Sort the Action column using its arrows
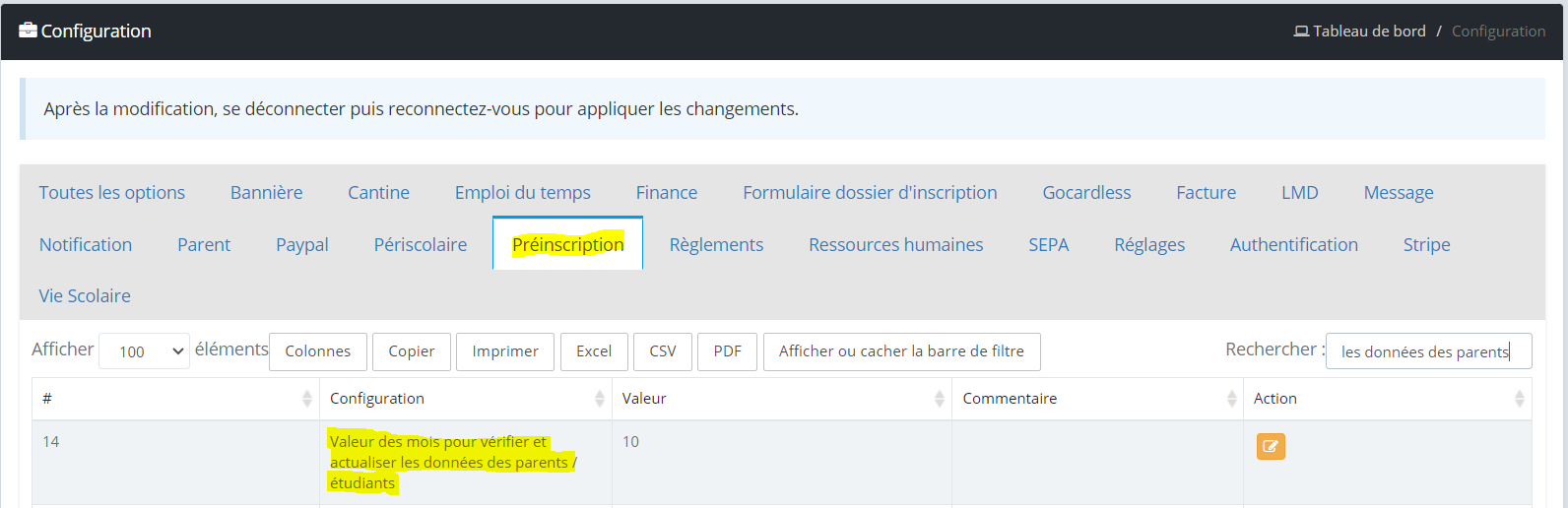Viewport: 1568px width, 508px height. [x=1520, y=399]
